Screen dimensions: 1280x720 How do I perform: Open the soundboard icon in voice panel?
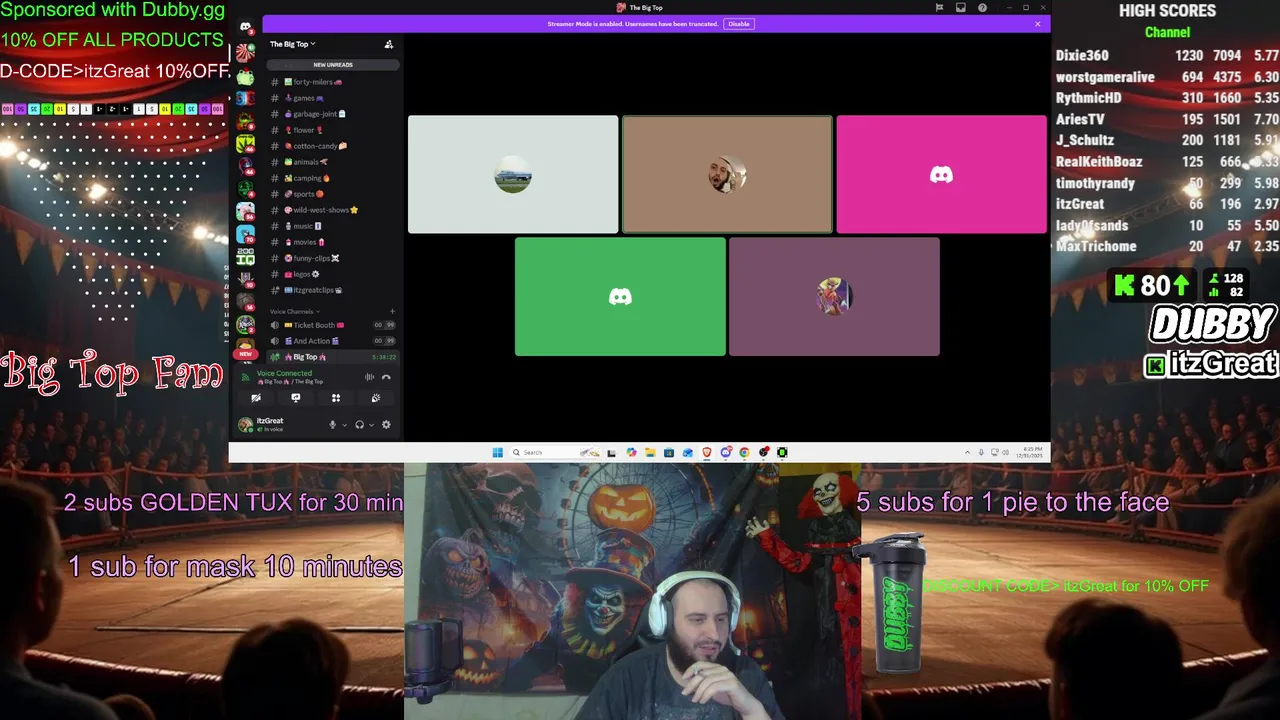click(x=376, y=398)
